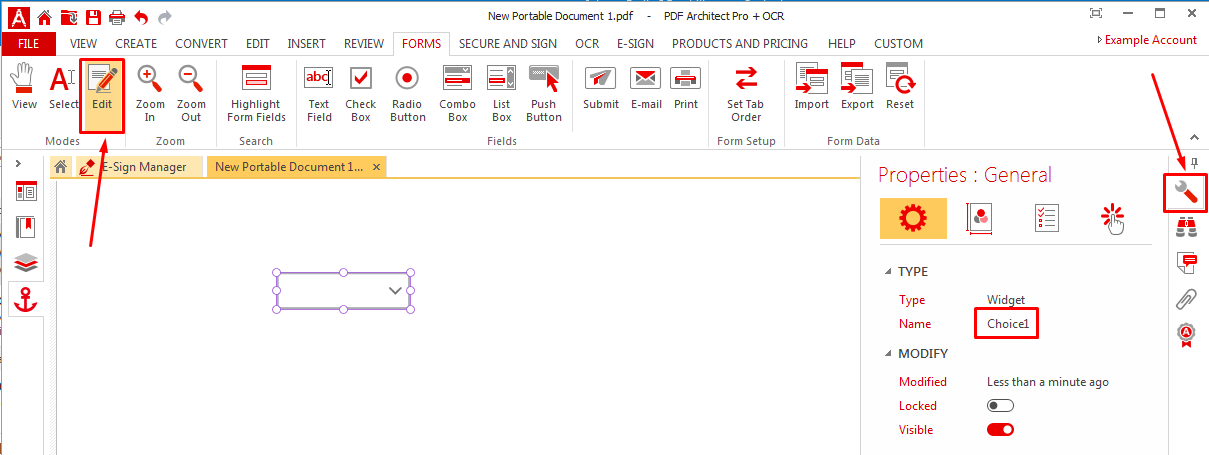Collapse the ribbon with the chevron
The height and width of the screenshot is (455, 1209).
1192,138
